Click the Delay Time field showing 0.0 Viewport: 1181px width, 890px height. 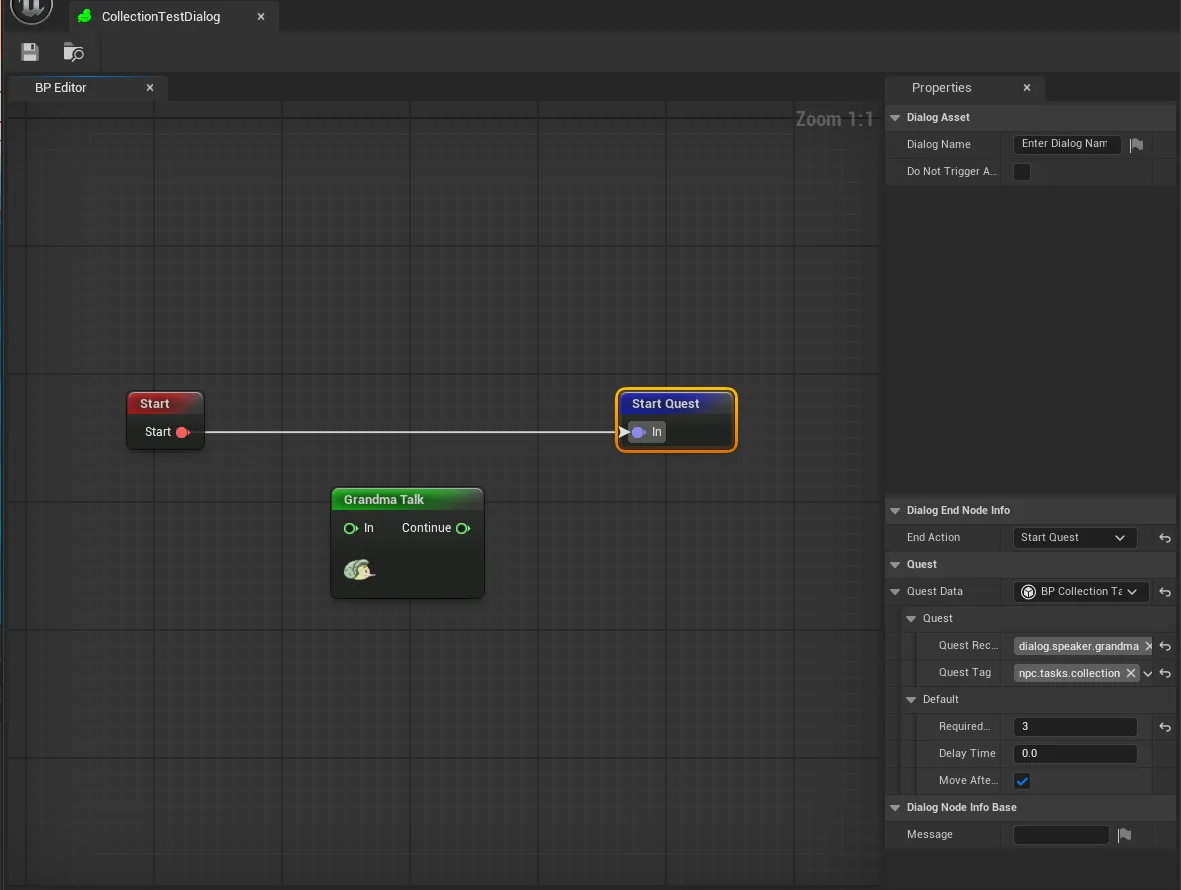pyautogui.click(x=1075, y=754)
